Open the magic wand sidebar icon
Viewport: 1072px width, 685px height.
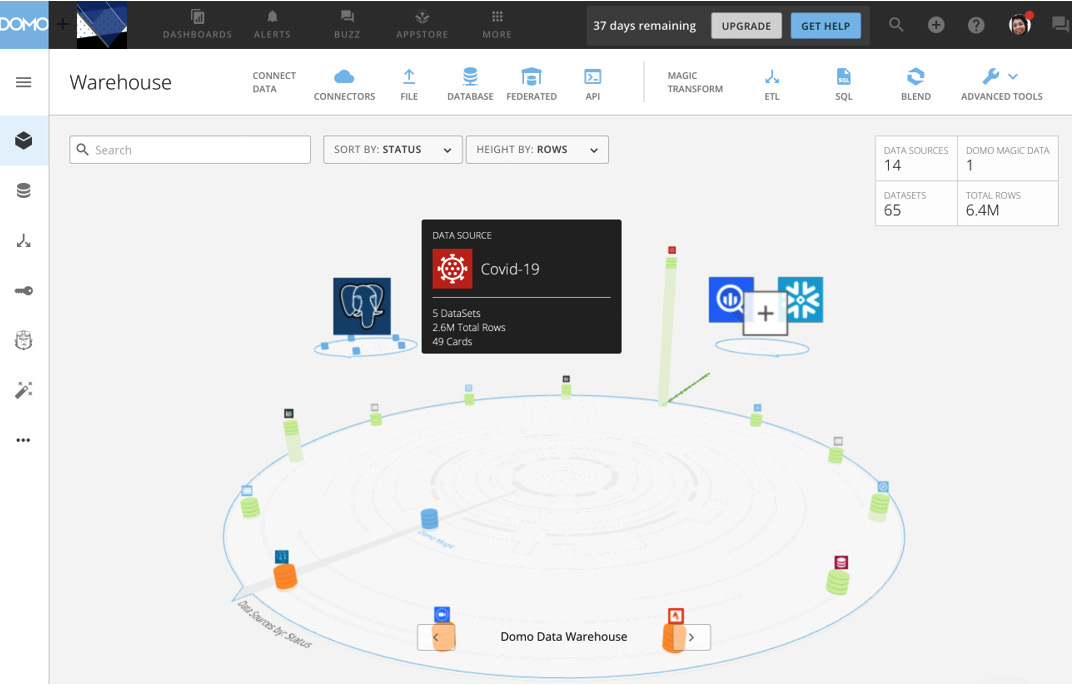24,390
